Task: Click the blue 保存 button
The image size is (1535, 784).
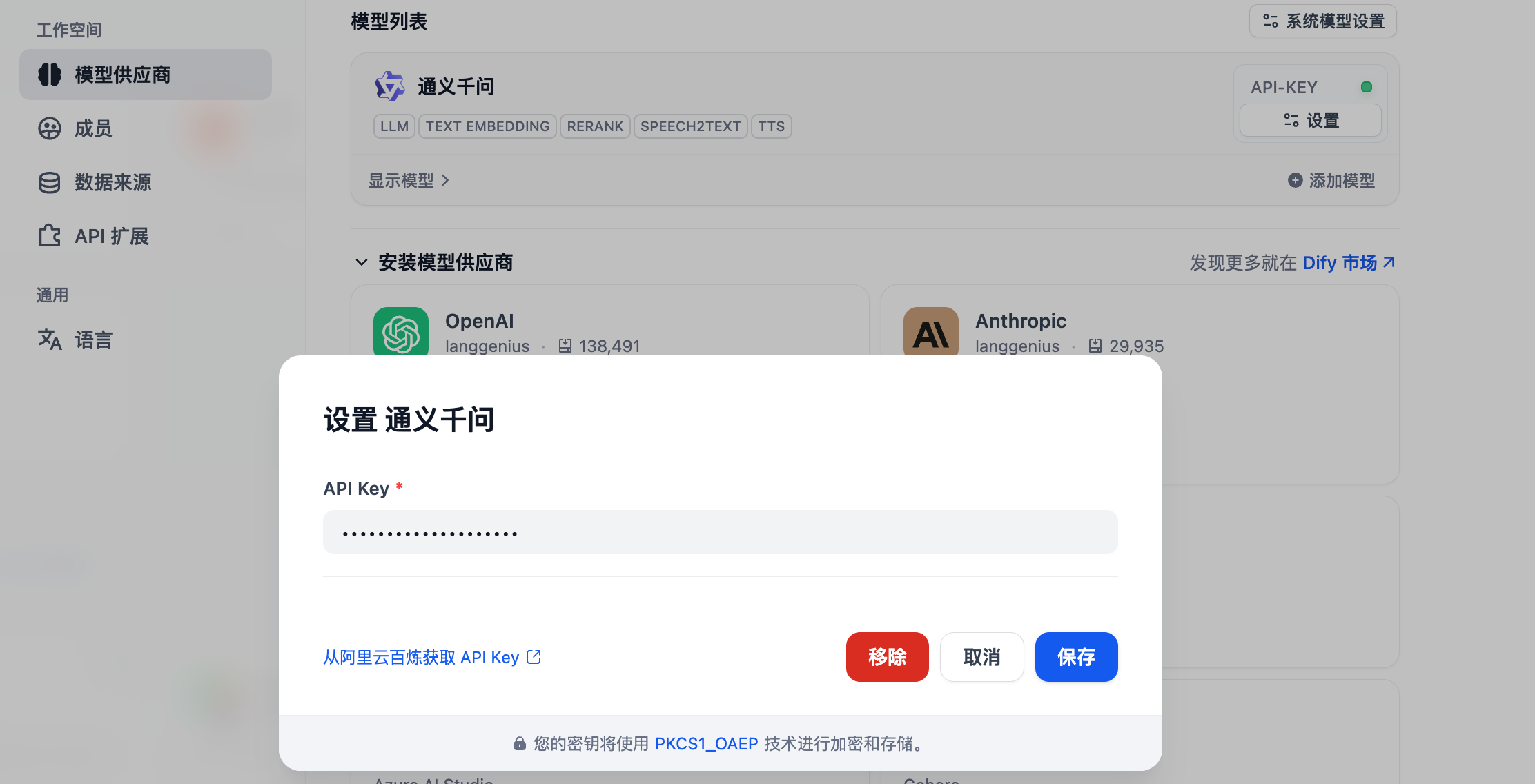Action: click(1077, 657)
